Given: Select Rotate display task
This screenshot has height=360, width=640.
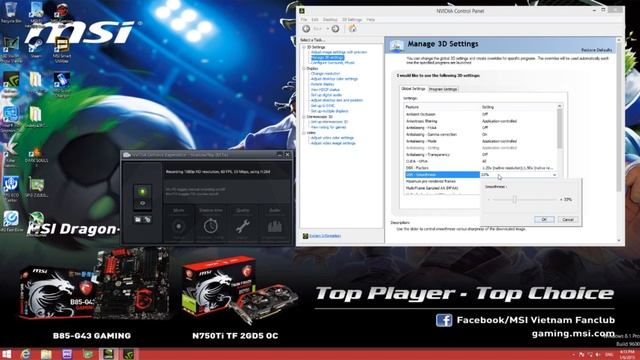Looking at the screenshot, I should (322, 84).
